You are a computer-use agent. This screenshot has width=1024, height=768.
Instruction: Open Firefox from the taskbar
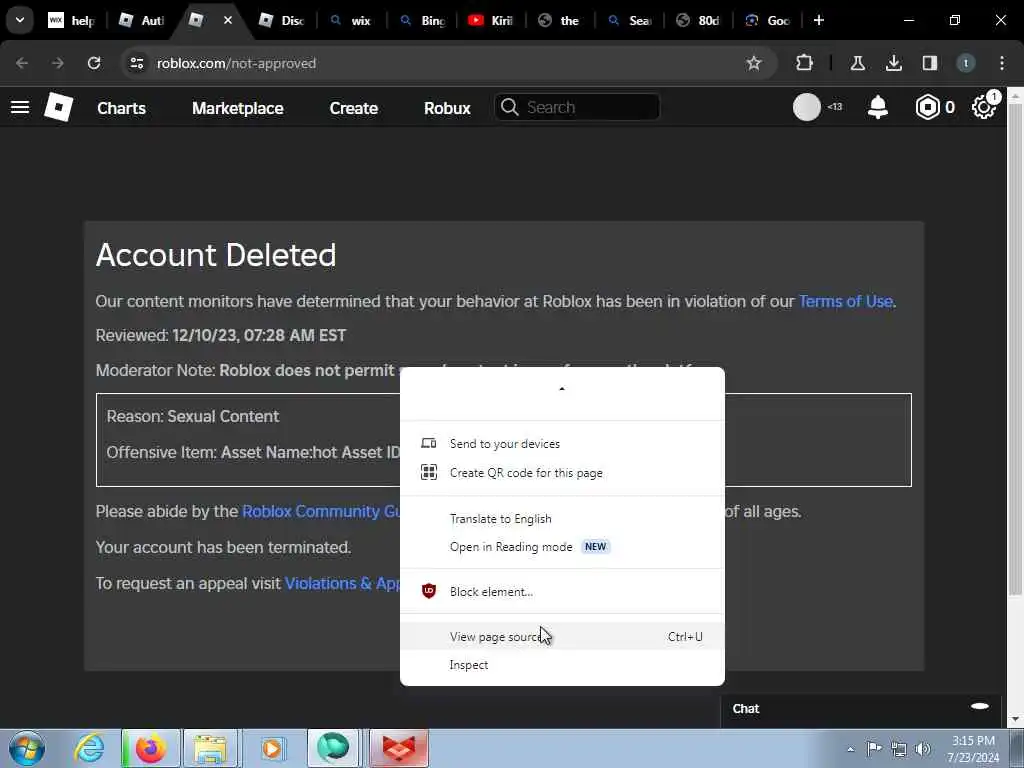point(150,748)
